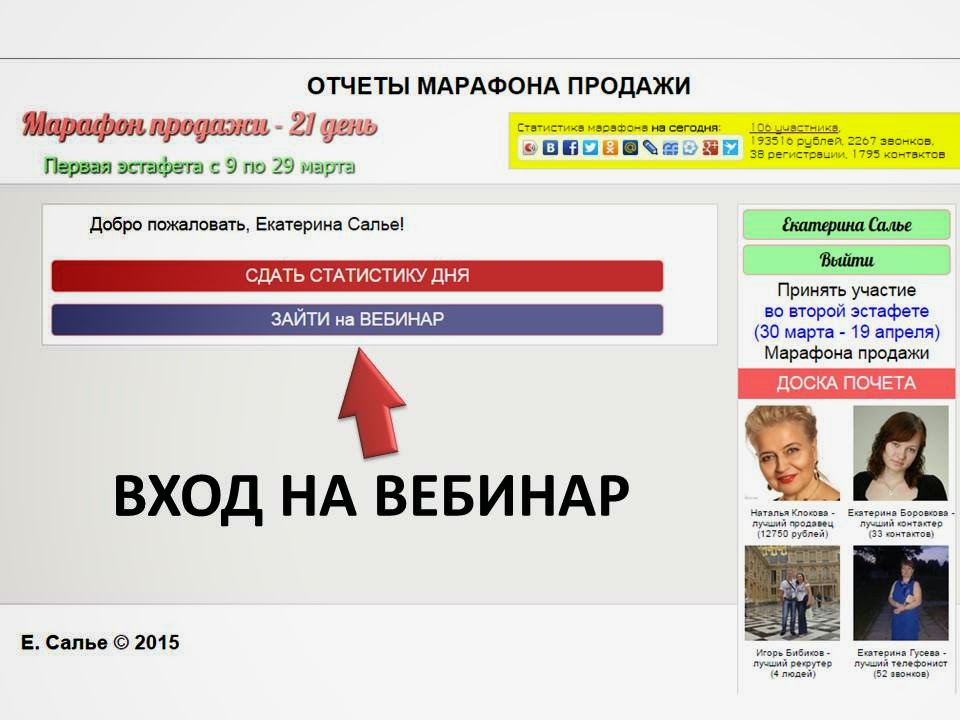This screenshot has height=720, width=960.
Task: Click Статистика марафона на сегодня label
Action: (619, 128)
